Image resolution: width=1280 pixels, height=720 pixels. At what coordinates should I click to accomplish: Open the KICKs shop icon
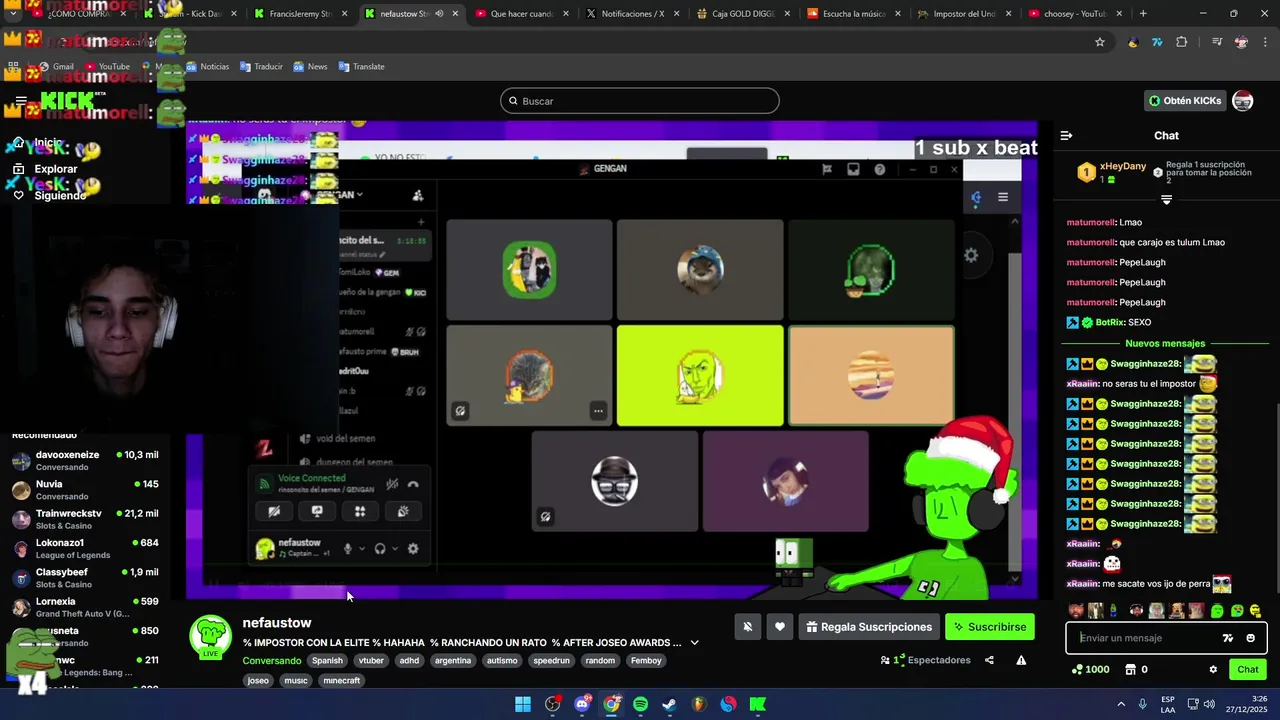point(1137,670)
